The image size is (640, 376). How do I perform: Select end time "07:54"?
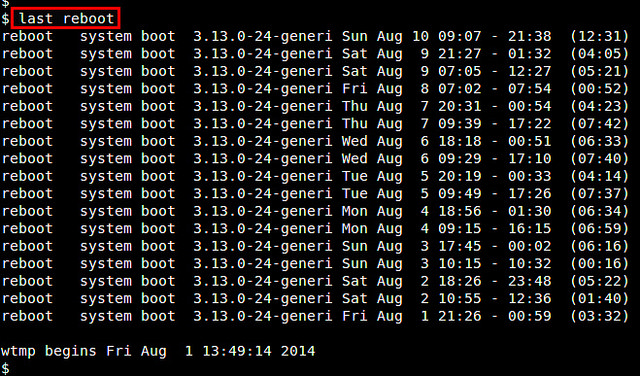(x=530, y=89)
